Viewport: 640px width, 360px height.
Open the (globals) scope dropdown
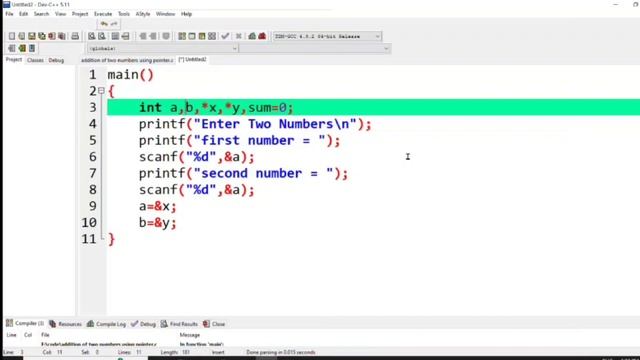coord(163,49)
